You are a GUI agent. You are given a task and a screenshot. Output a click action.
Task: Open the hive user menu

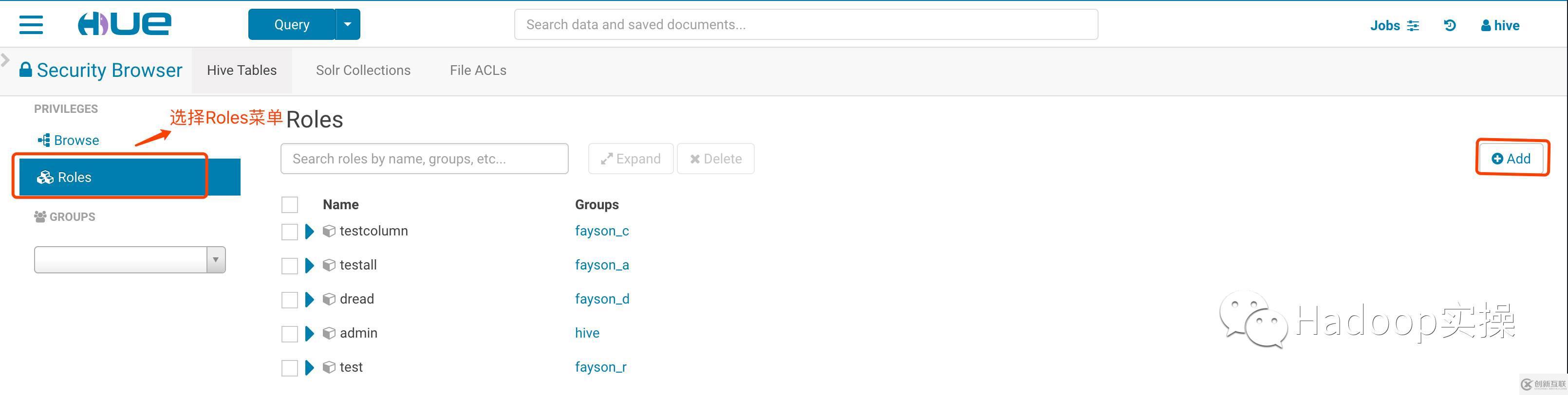[1500, 25]
